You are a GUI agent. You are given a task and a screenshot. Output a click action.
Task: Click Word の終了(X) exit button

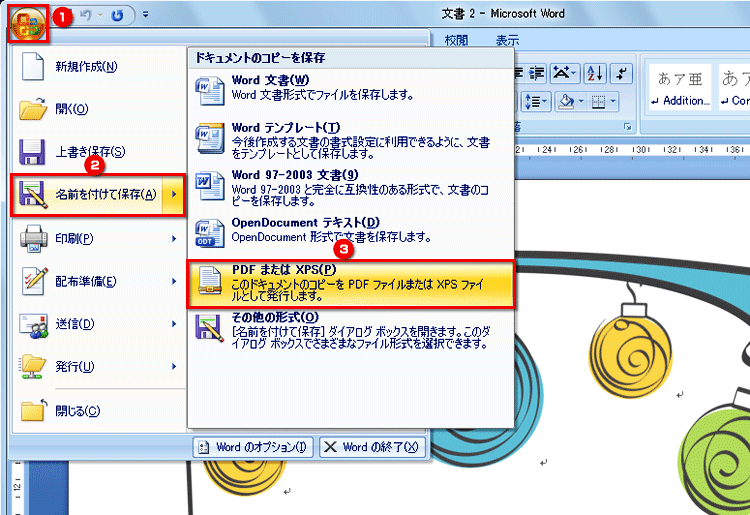[x=372, y=447]
